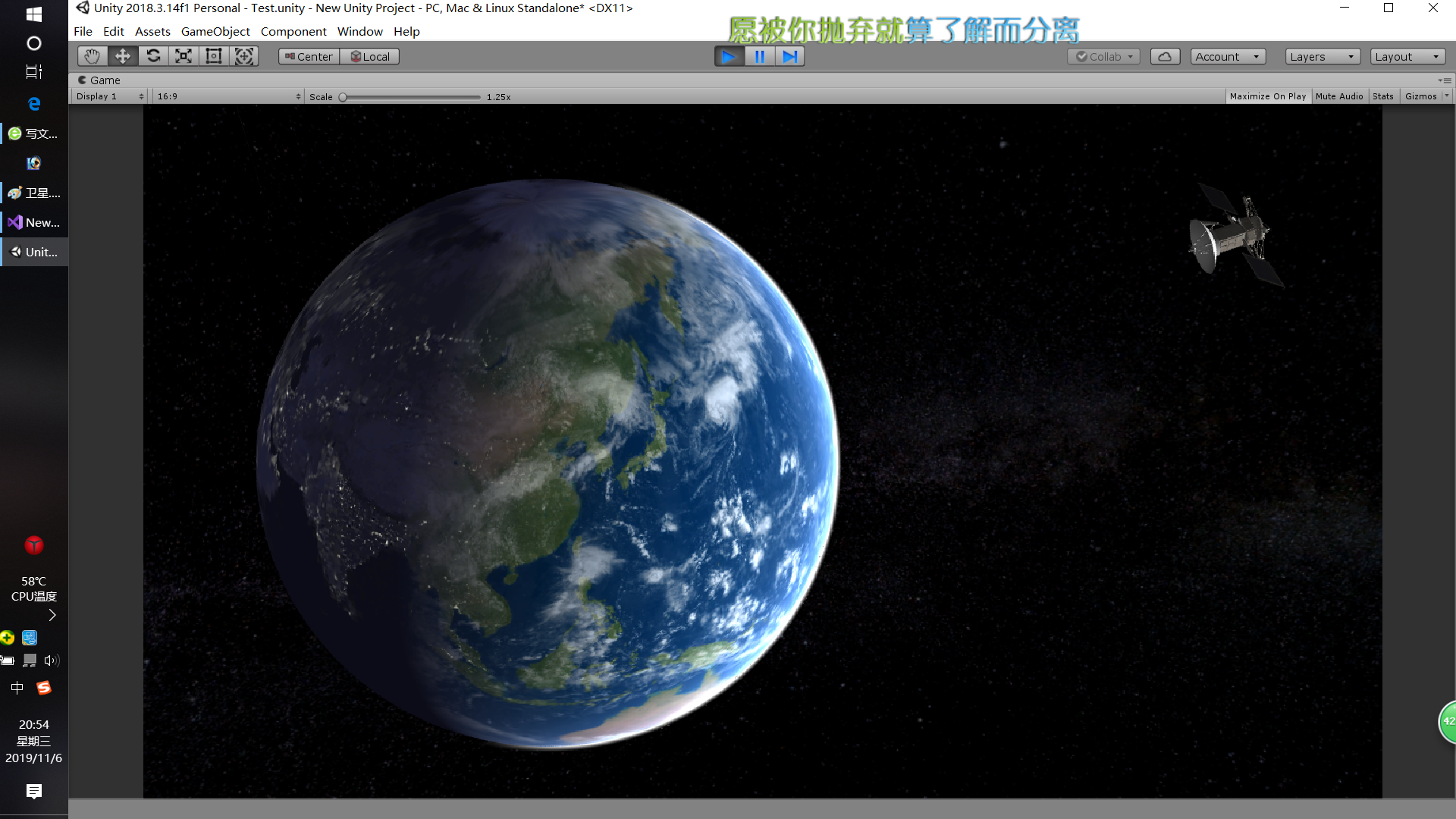Open the Unity editor from the taskbar
The width and height of the screenshot is (1456, 819).
click(x=33, y=252)
